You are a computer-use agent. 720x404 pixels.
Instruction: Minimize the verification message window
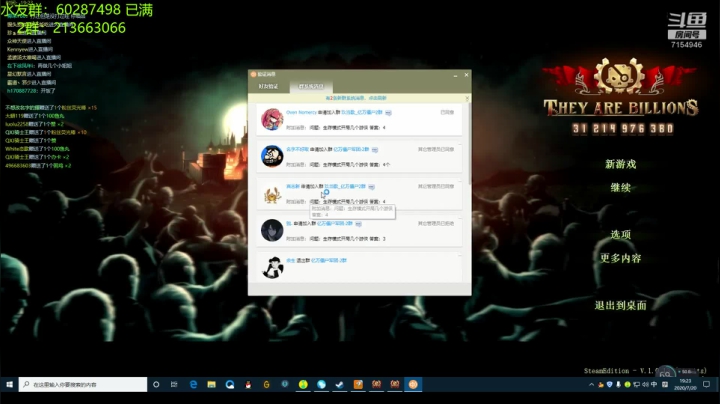pyautogui.click(x=456, y=75)
